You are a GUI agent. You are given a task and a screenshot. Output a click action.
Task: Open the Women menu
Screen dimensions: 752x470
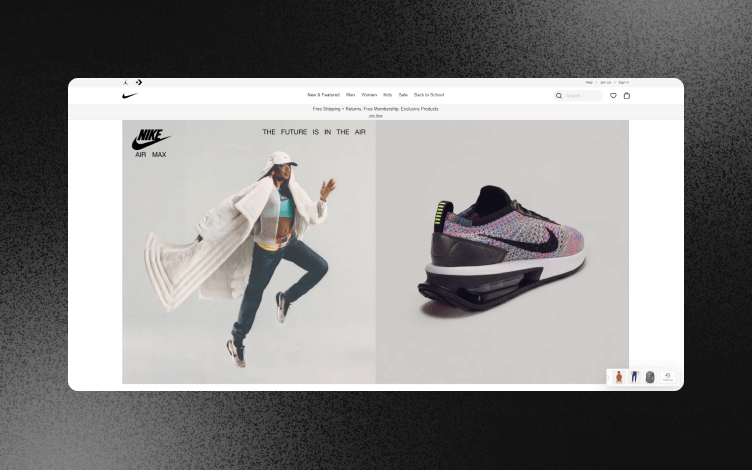click(369, 95)
